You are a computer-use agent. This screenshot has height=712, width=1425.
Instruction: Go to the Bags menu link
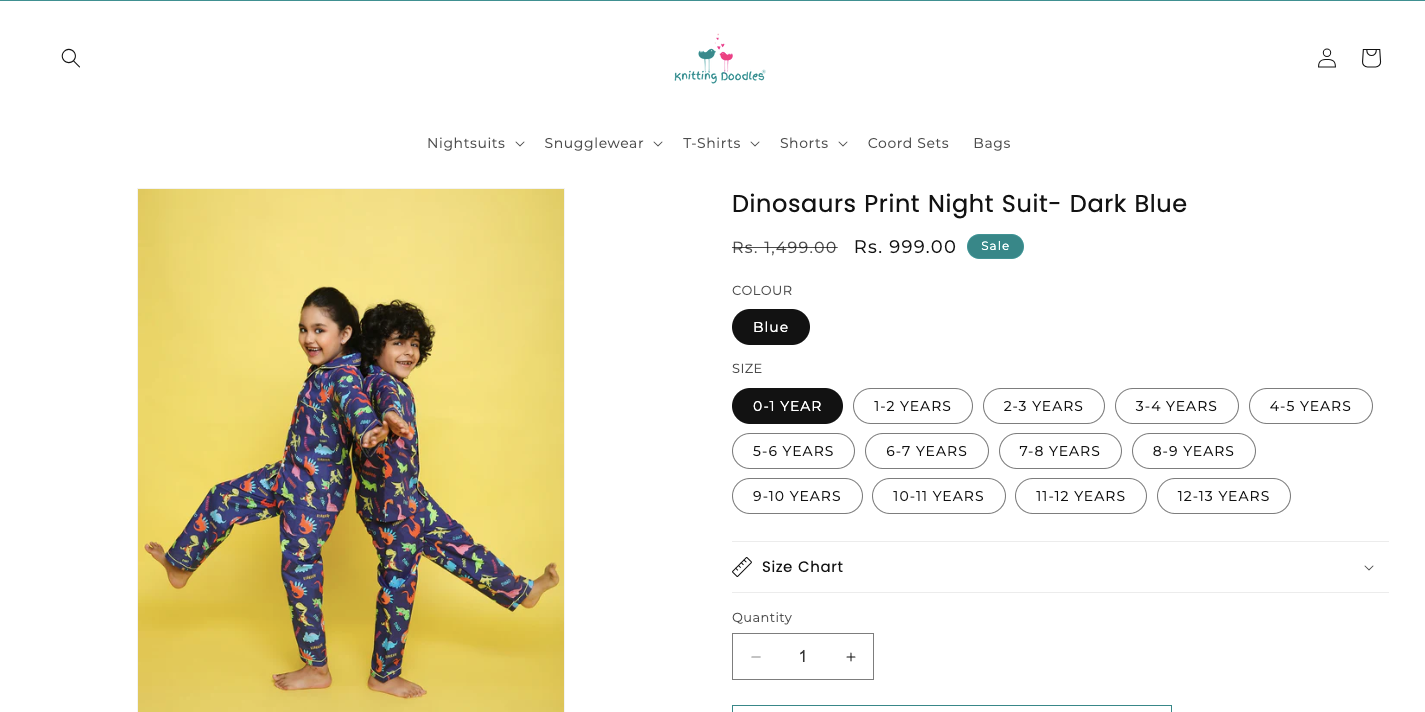992,143
